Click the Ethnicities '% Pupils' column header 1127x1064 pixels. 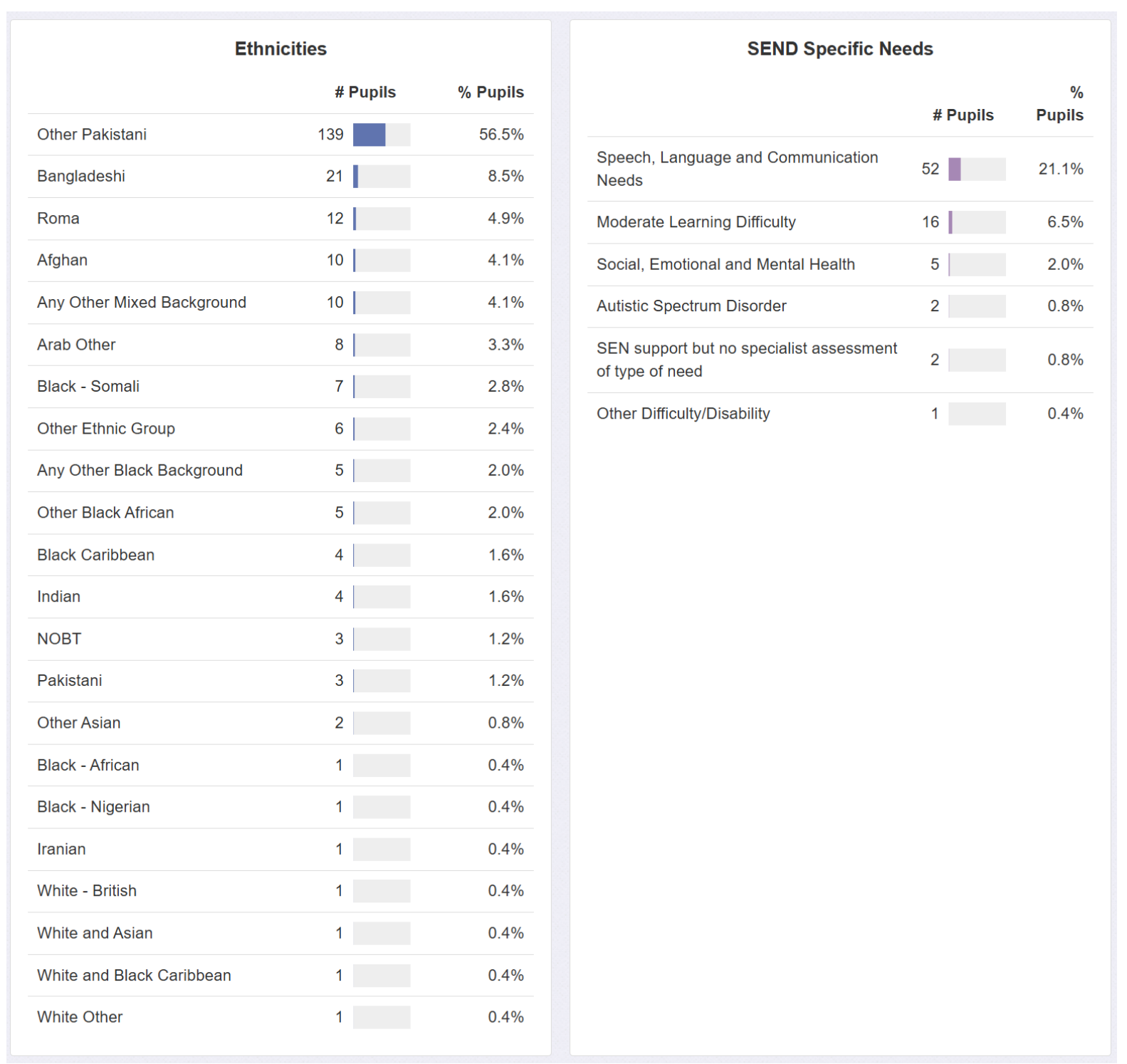490,92
